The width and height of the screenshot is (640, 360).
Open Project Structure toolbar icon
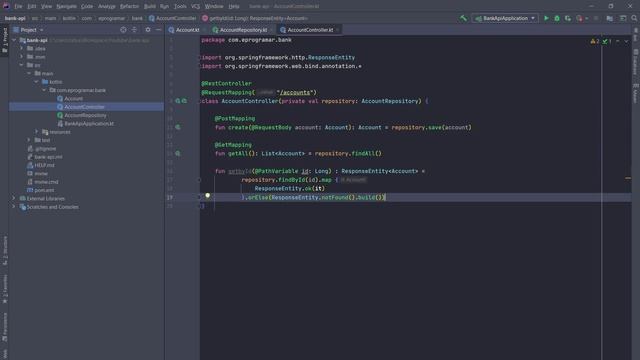click(609, 18)
